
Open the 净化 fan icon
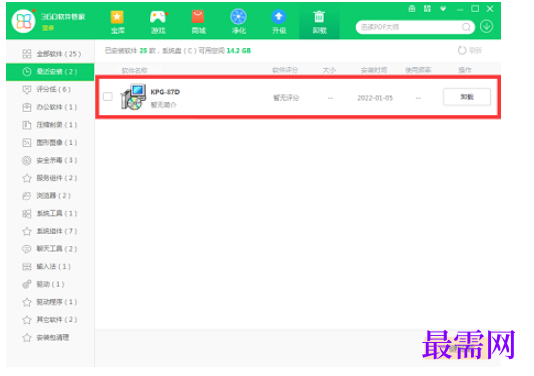click(x=238, y=22)
